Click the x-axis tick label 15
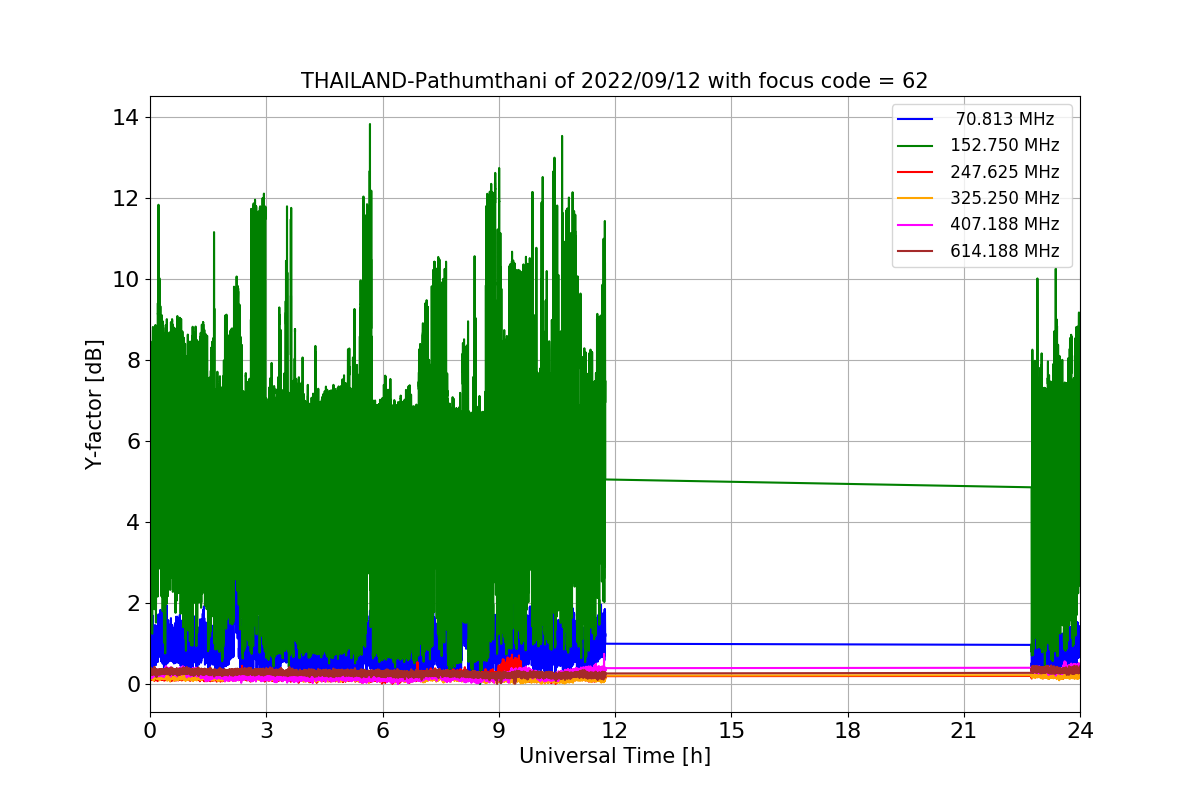 [731, 731]
